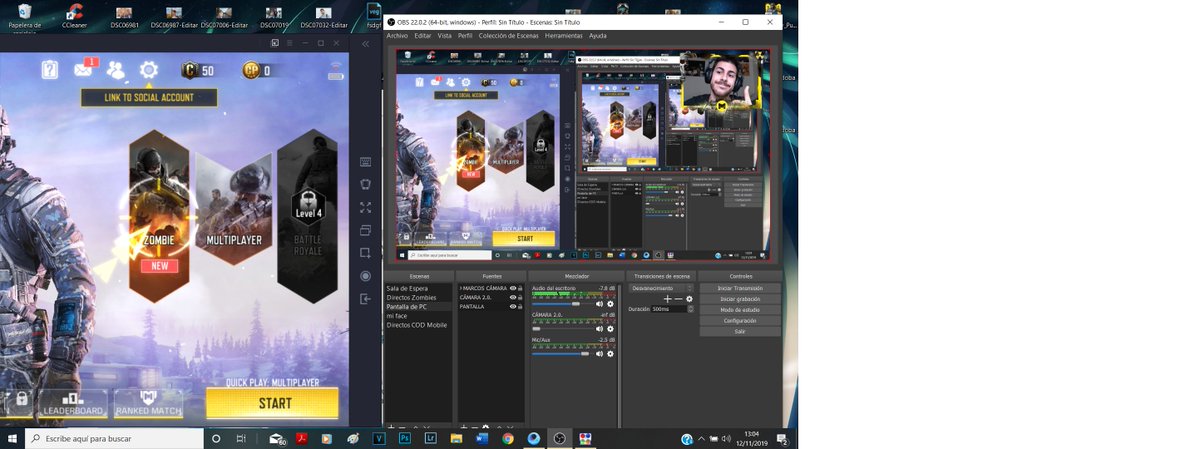Open the game mail inbox icon
The height and width of the screenshot is (449, 1200).
point(83,70)
